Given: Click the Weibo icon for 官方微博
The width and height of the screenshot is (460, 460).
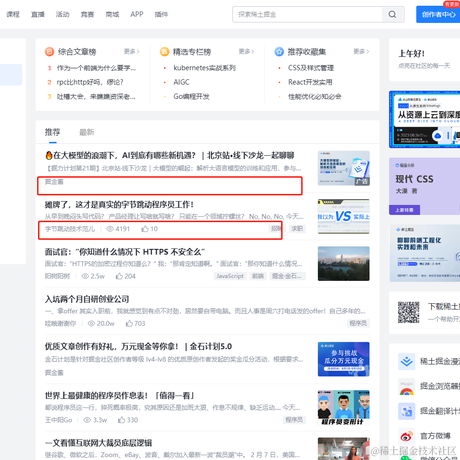Looking at the screenshot, I should coord(407,436).
